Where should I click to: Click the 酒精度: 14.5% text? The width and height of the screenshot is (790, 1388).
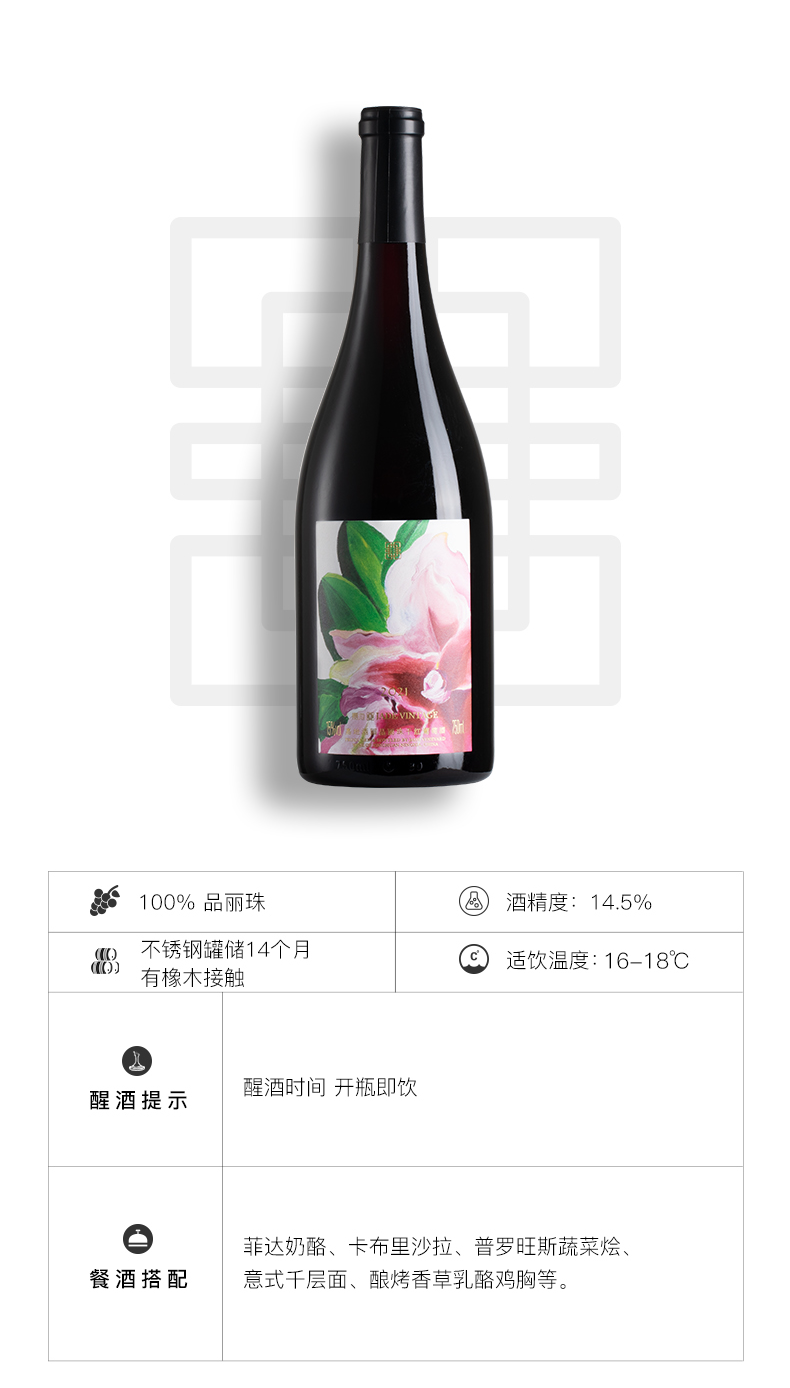tap(579, 902)
